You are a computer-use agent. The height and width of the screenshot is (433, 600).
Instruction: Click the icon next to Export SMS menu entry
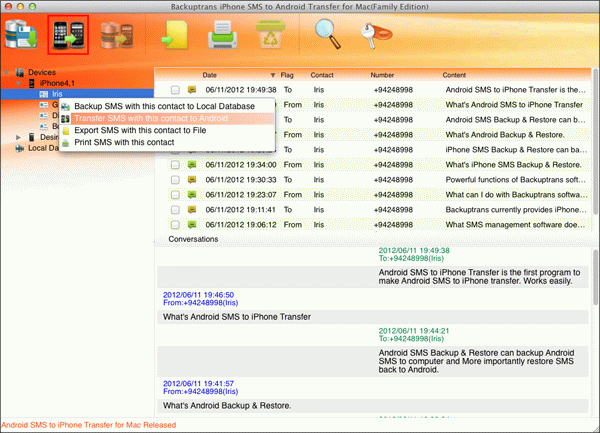pyautogui.click(x=66, y=131)
